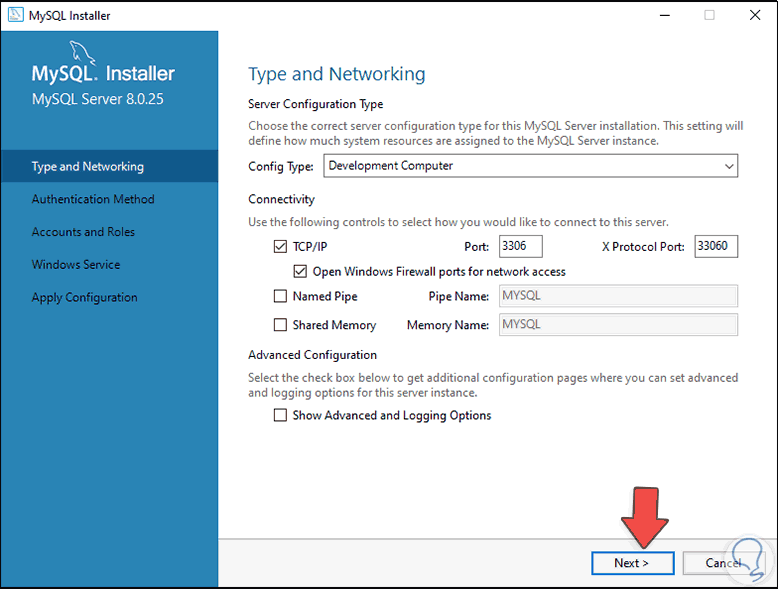Click the Pipe Name label

458,297
